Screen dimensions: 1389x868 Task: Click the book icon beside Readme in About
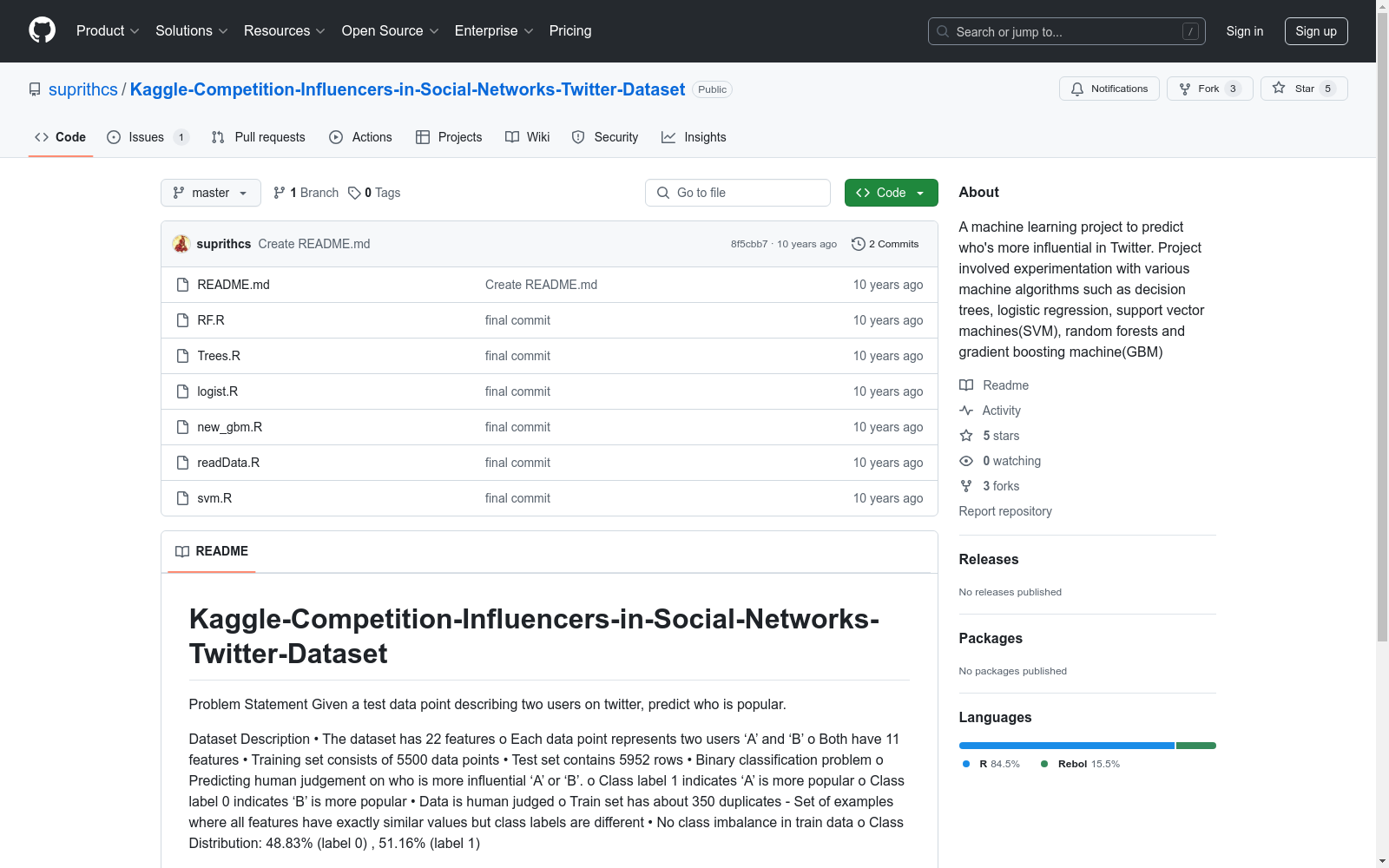(966, 385)
